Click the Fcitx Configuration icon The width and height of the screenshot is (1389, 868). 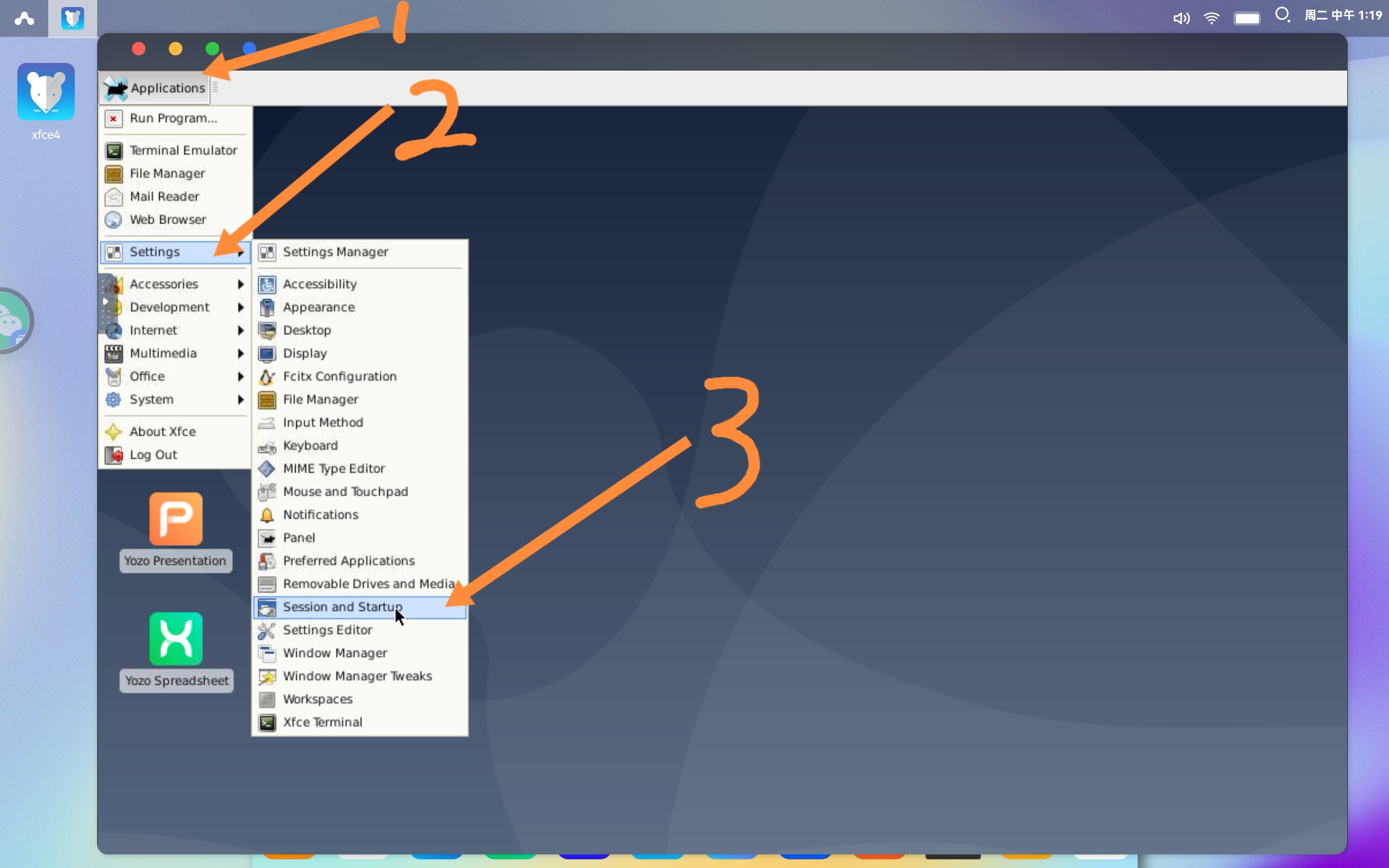pos(267,376)
